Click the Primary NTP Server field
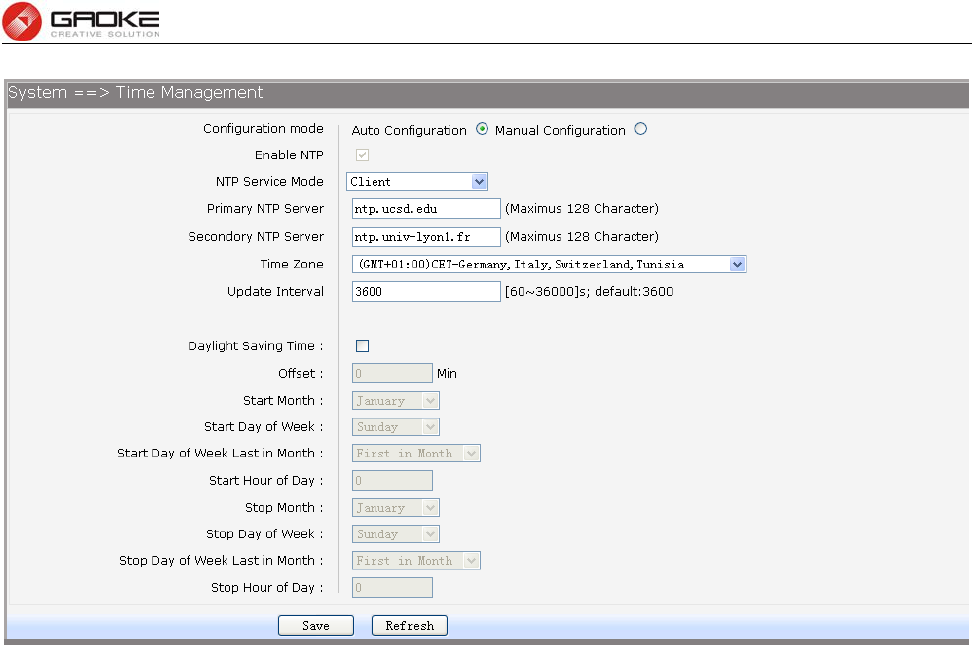This screenshot has width=972, height=645. point(426,209)
